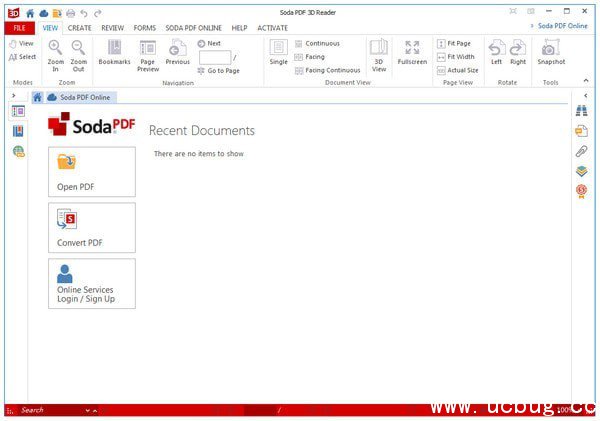Open the layers panel icon on right
Screen dimensions: 600x421
pos(582,171)
